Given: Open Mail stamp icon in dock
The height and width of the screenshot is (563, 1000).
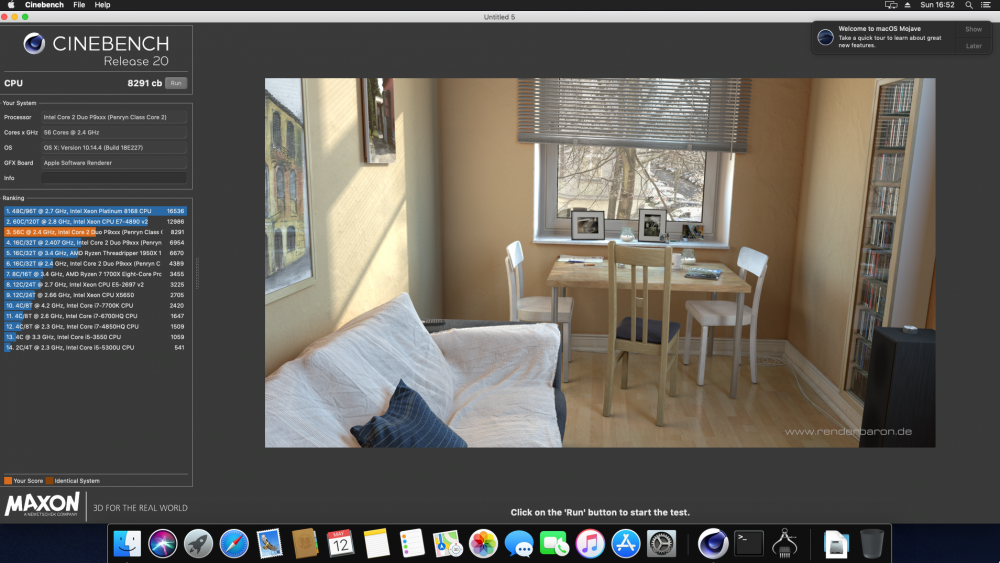Looking at the screenshot, I should [269, 544].
